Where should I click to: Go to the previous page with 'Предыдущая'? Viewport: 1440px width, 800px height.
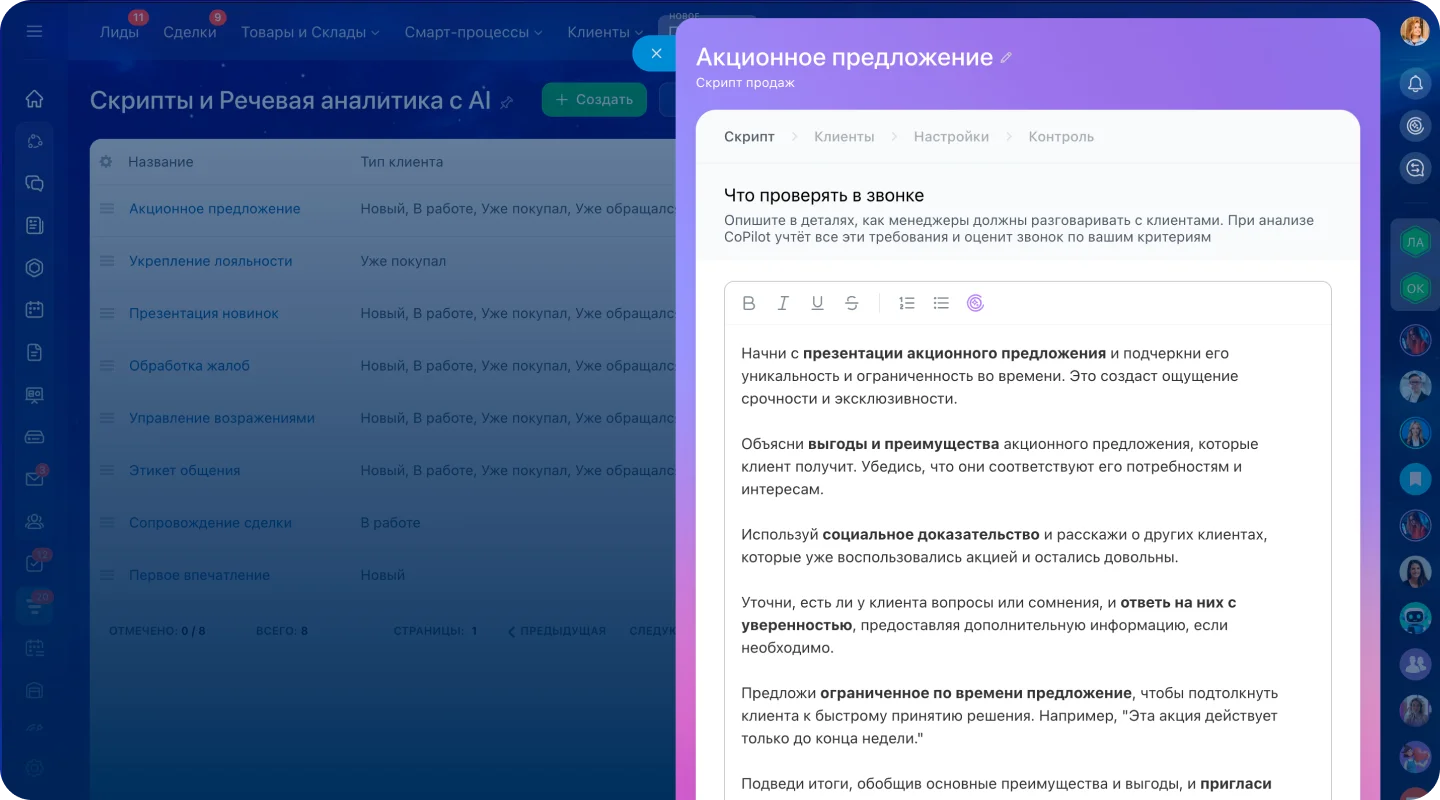(556, 630)
